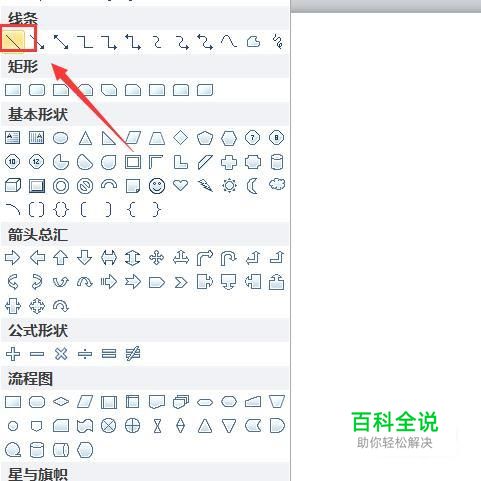The width and height of the screenshot is (481, 481).
Task: Insert the Flowchart Document shape
Action: point(157,402)
